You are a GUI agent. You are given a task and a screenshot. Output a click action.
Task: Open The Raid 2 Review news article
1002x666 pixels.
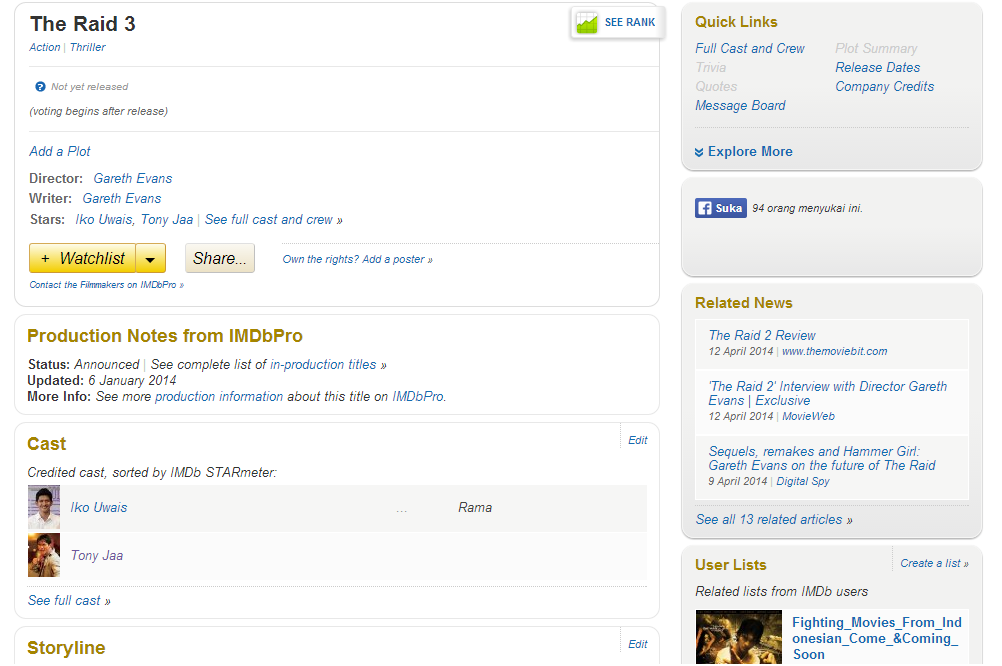pos(762,336)
